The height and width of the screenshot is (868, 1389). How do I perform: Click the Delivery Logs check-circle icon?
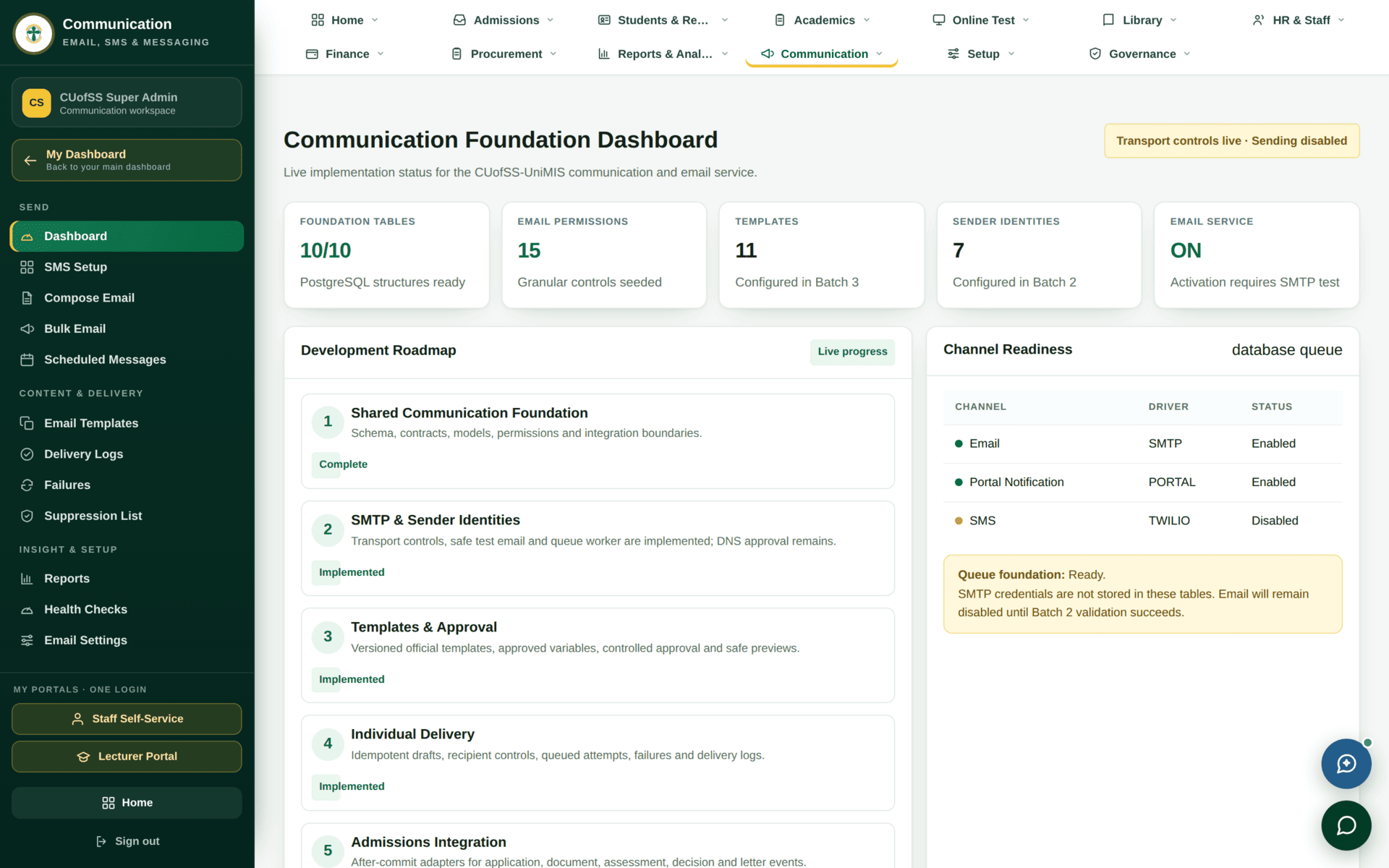point(27,454)
